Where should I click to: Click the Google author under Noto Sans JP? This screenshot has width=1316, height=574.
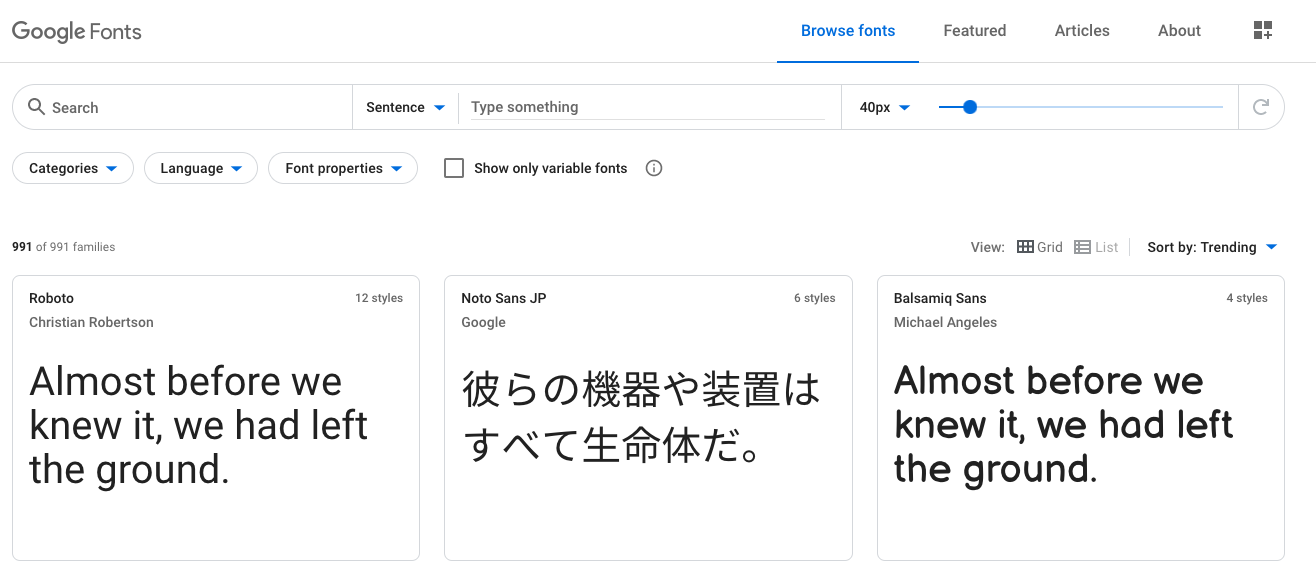483,322
